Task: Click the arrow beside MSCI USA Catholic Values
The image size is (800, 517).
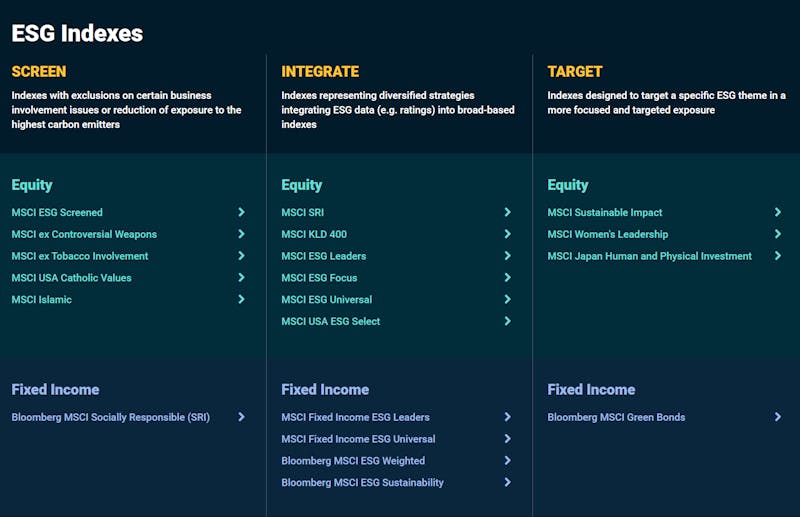Action: coord(241,277)
